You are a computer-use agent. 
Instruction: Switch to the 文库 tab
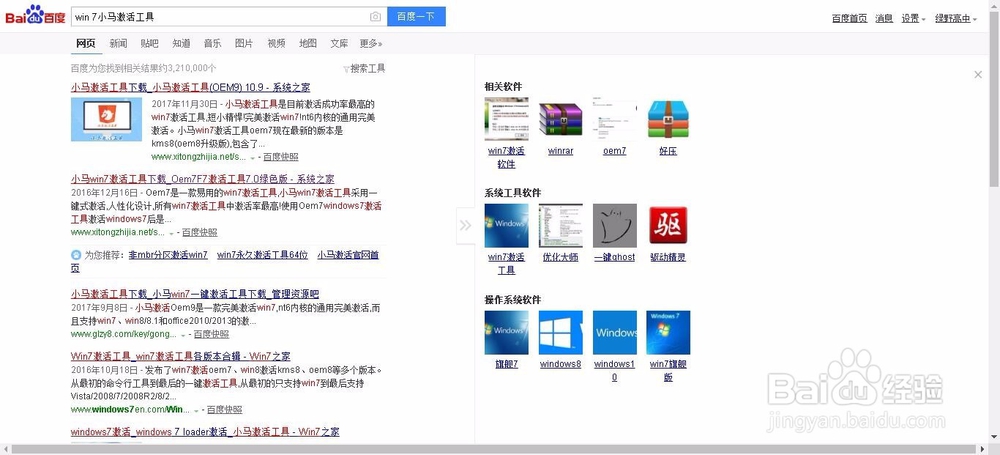[339, 43]
